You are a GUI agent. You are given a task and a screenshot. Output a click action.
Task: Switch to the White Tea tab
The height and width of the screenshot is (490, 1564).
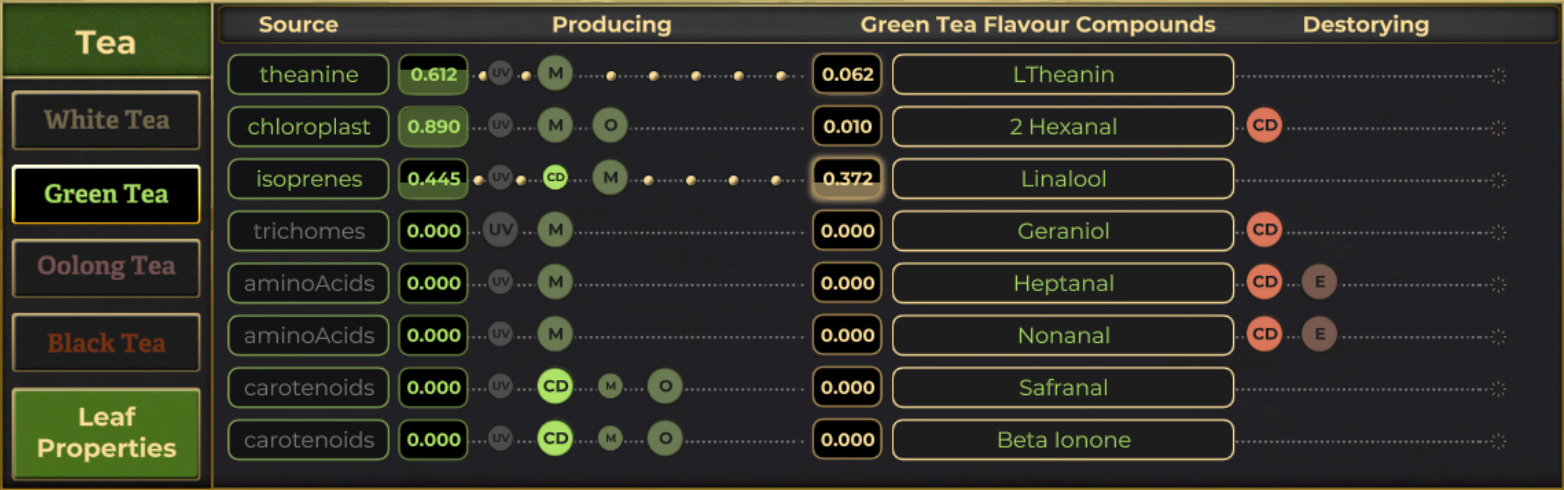(x=106, y=121)
